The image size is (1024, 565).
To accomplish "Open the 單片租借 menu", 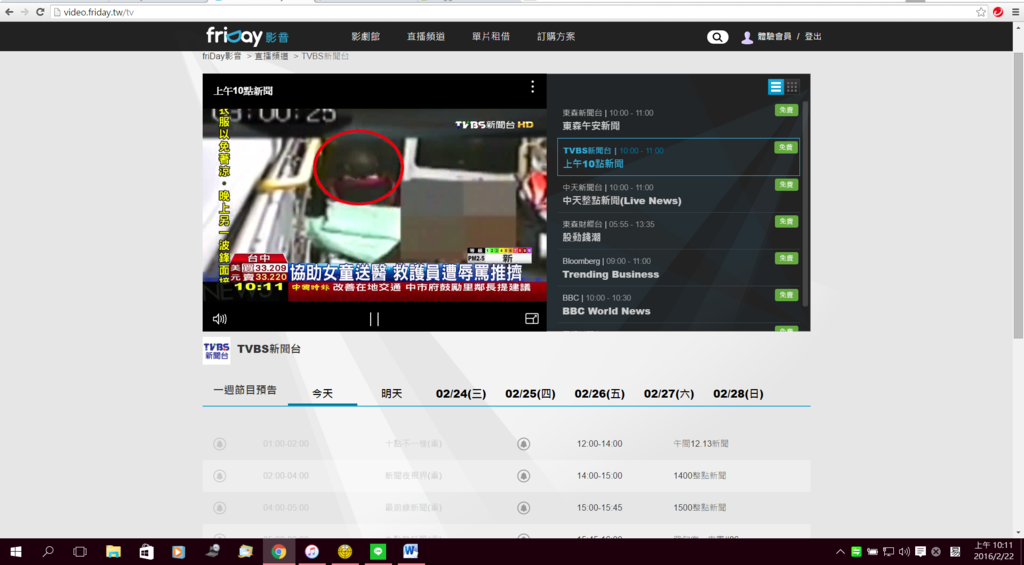I will point(491,37).
